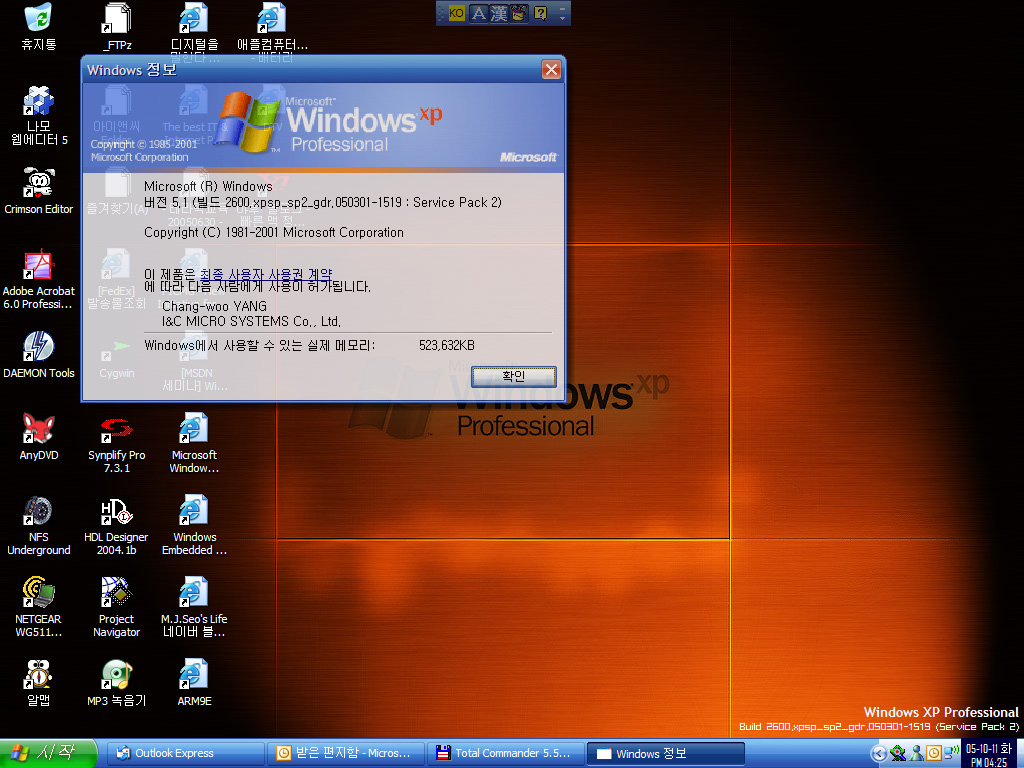
Task: Expand hidden system tray icons arrow
Action: 878,753
